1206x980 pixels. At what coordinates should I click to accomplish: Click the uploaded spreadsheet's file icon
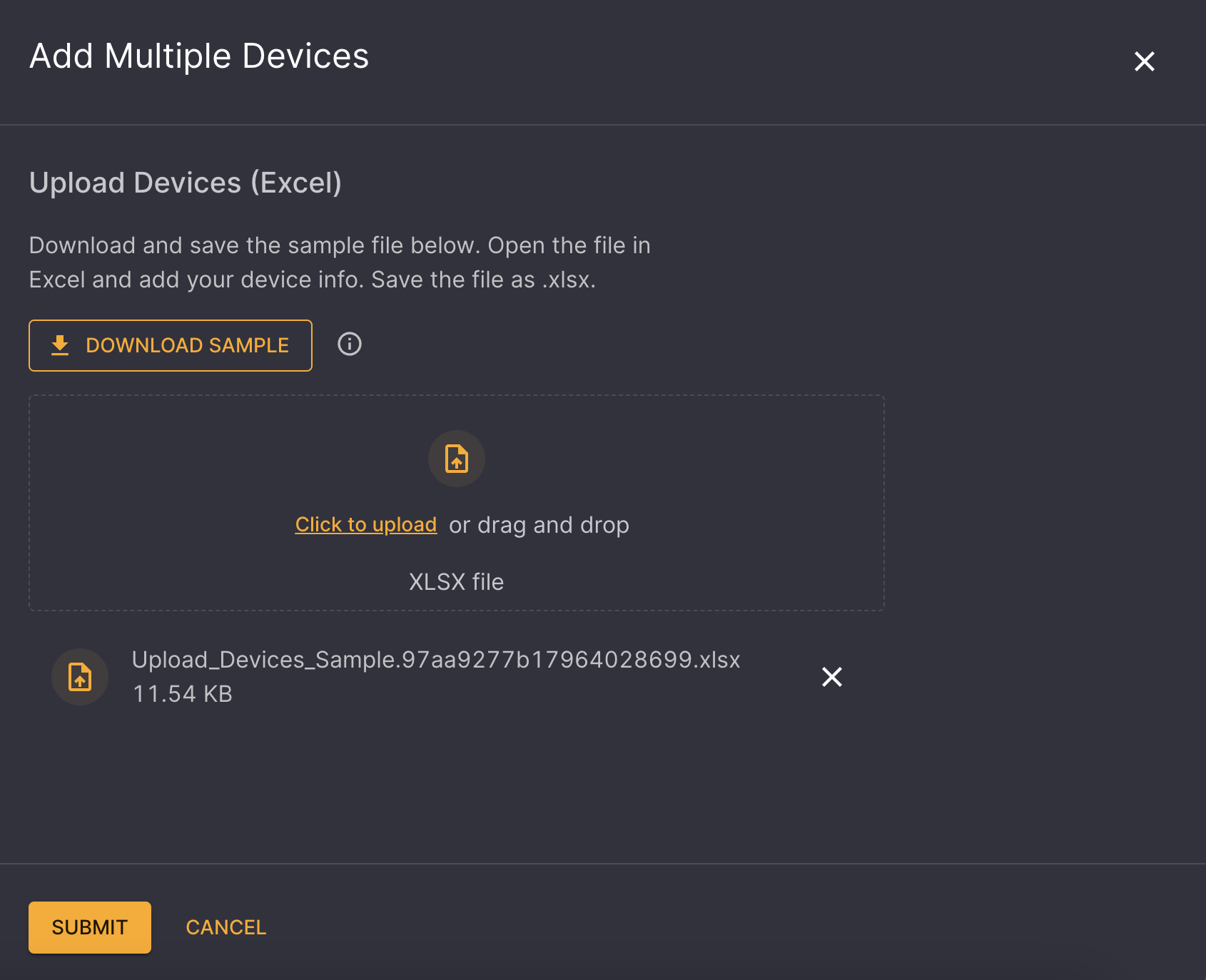[x=80, y=677]
